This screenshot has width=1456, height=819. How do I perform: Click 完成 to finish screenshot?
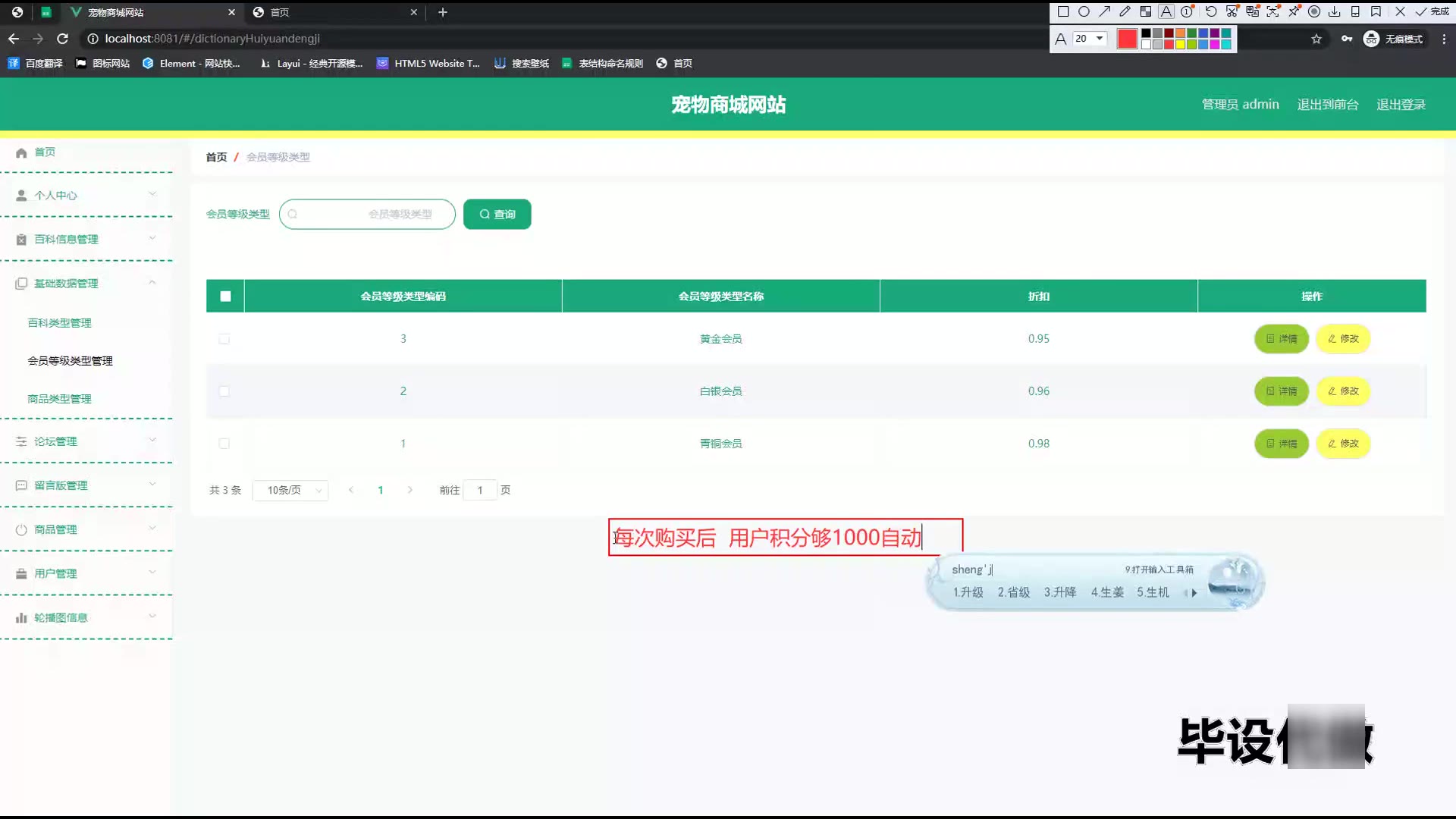(x=1432, y=11)
